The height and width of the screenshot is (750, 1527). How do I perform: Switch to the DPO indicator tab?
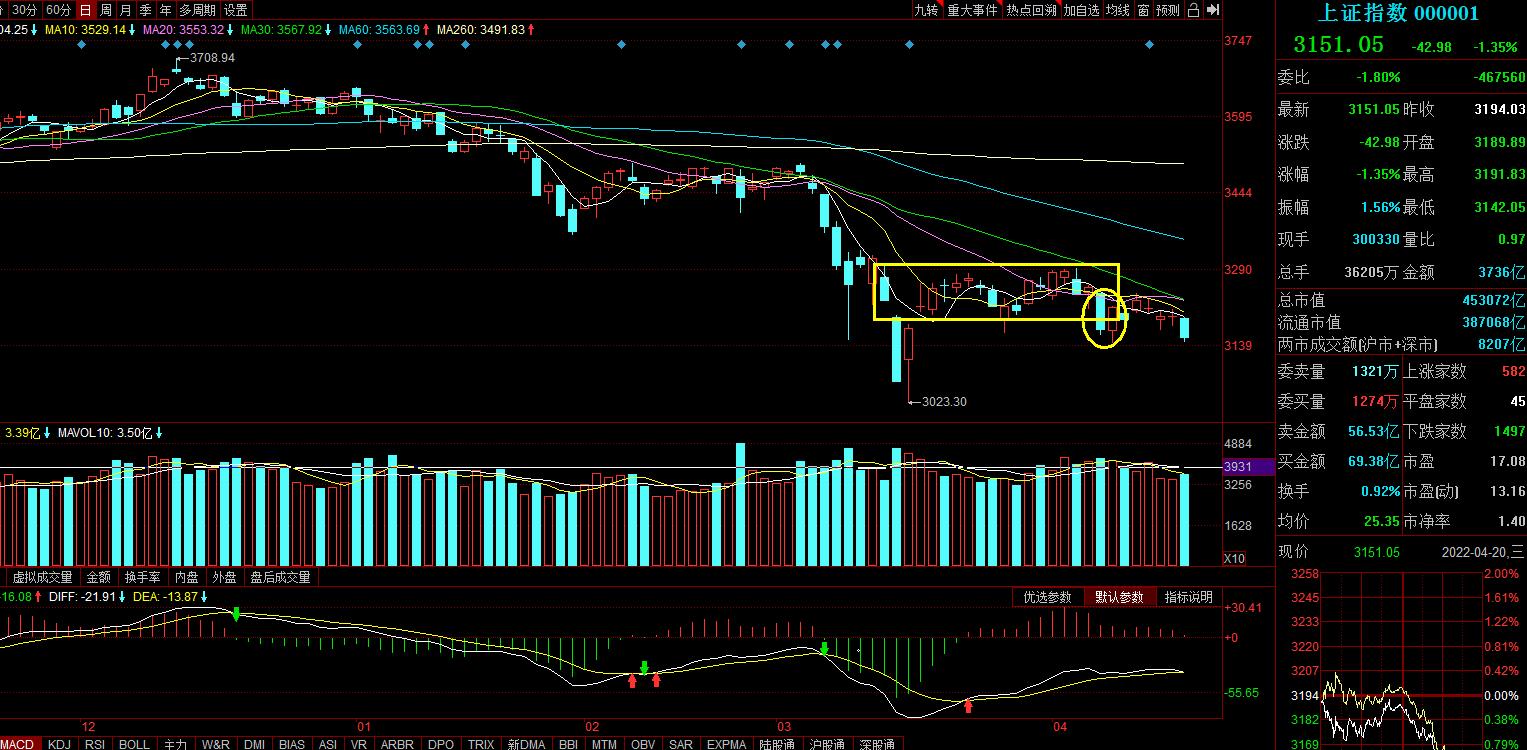441,744
